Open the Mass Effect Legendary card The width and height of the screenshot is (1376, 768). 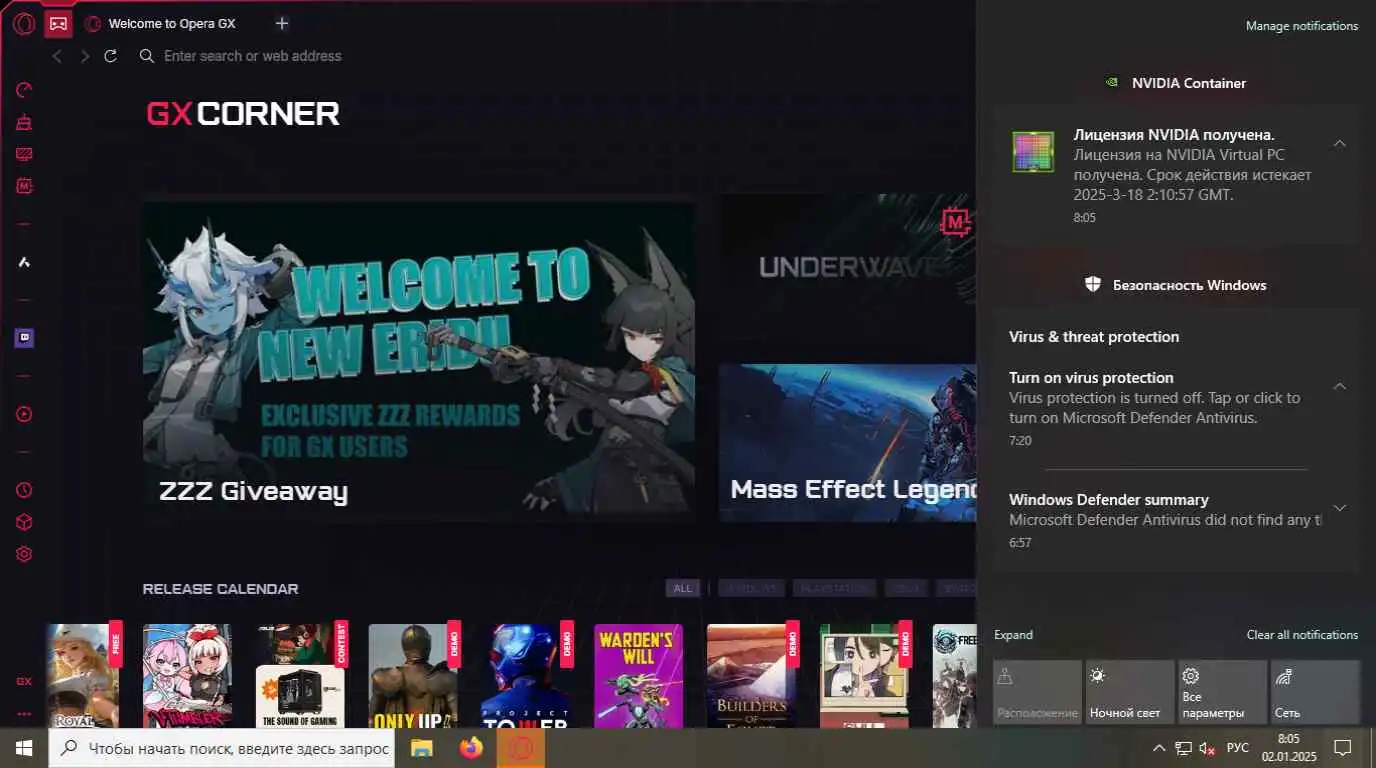click(x=847, y=442)
